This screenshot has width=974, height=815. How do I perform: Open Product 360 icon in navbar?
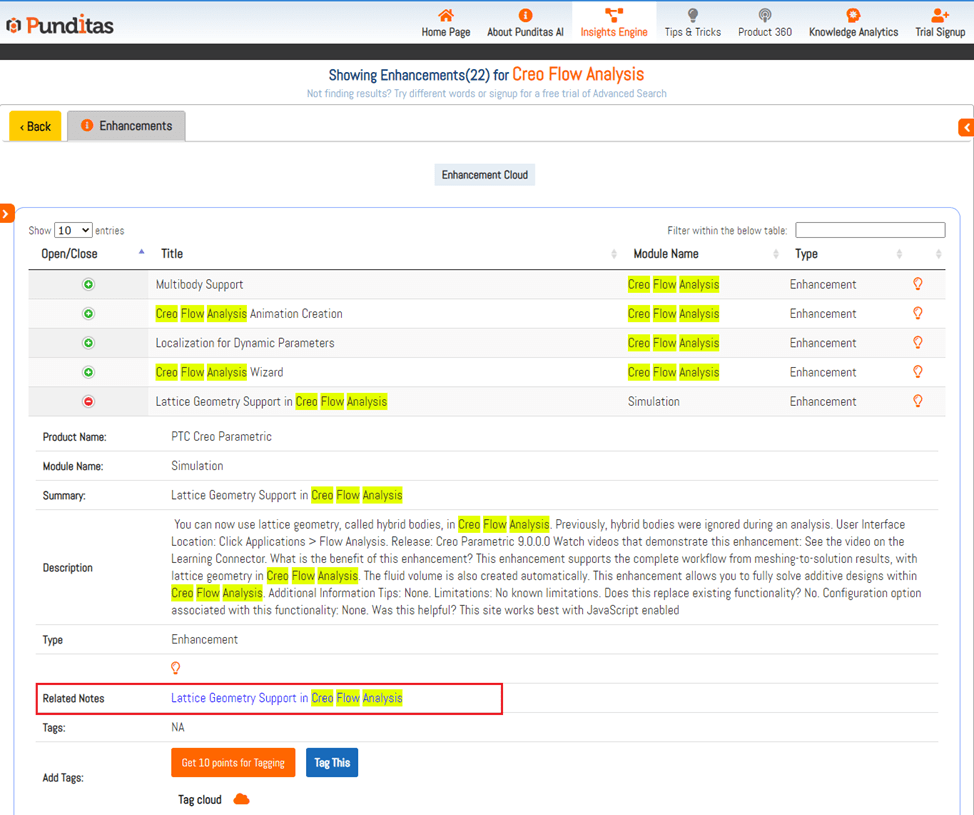tap(765, 15)
